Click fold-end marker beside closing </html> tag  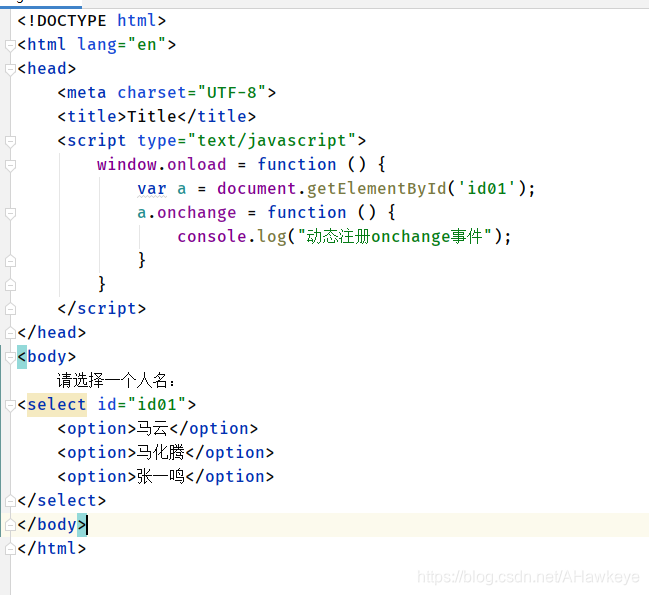pos(10,549)
